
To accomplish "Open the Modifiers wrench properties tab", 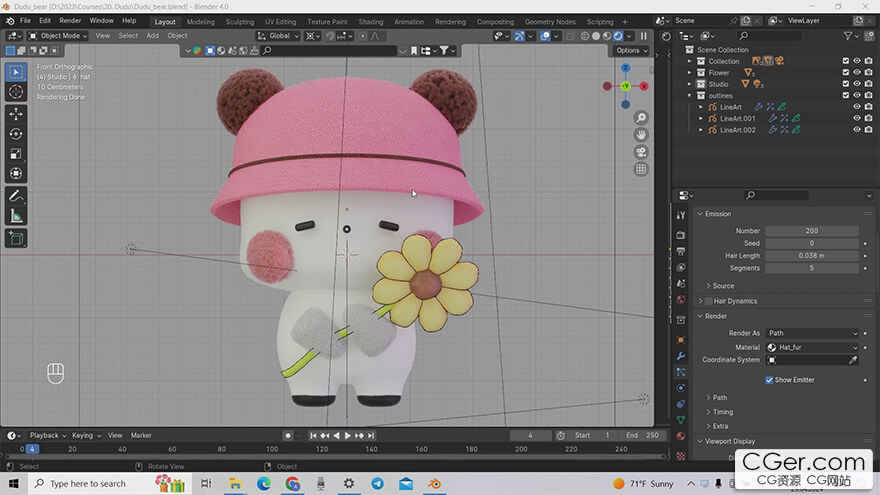I will tap(681, 356).
